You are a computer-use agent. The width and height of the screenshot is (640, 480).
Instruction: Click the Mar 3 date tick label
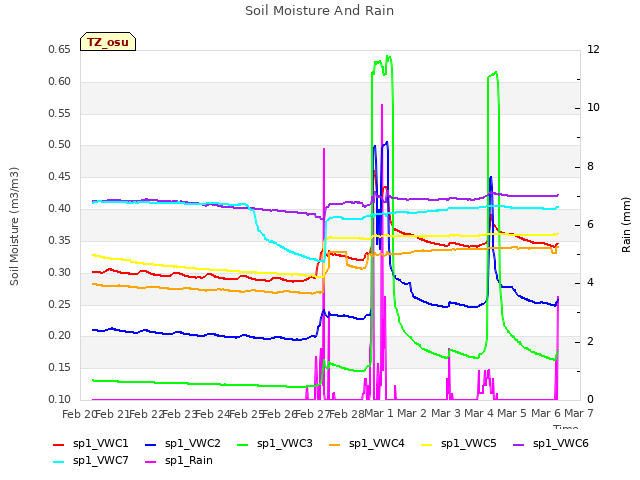(446, 414)
